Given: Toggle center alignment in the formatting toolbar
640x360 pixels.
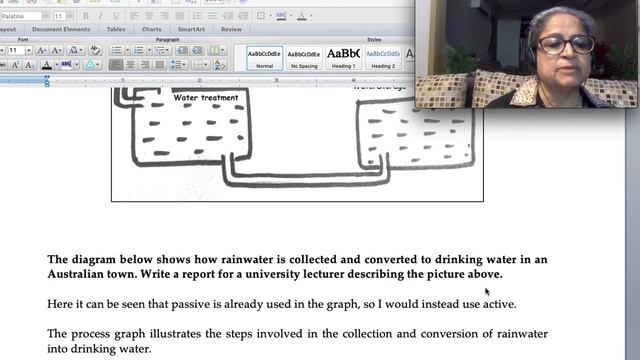Looking at the screenshot, I should click(149, 16).
